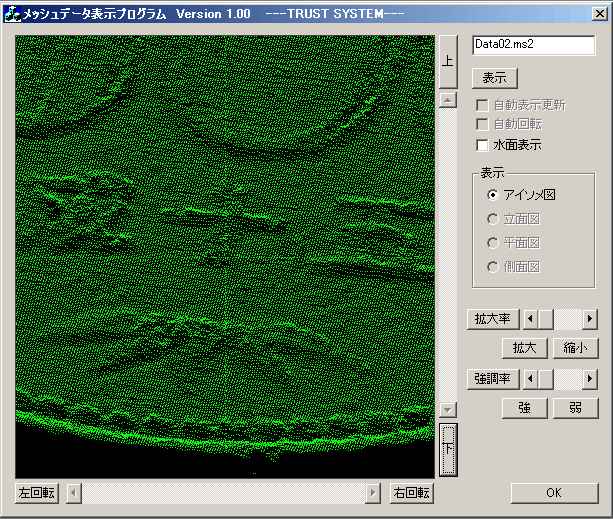Enable the 水面表示 checkbox
The image size is (613, 519).
[482, 145]
